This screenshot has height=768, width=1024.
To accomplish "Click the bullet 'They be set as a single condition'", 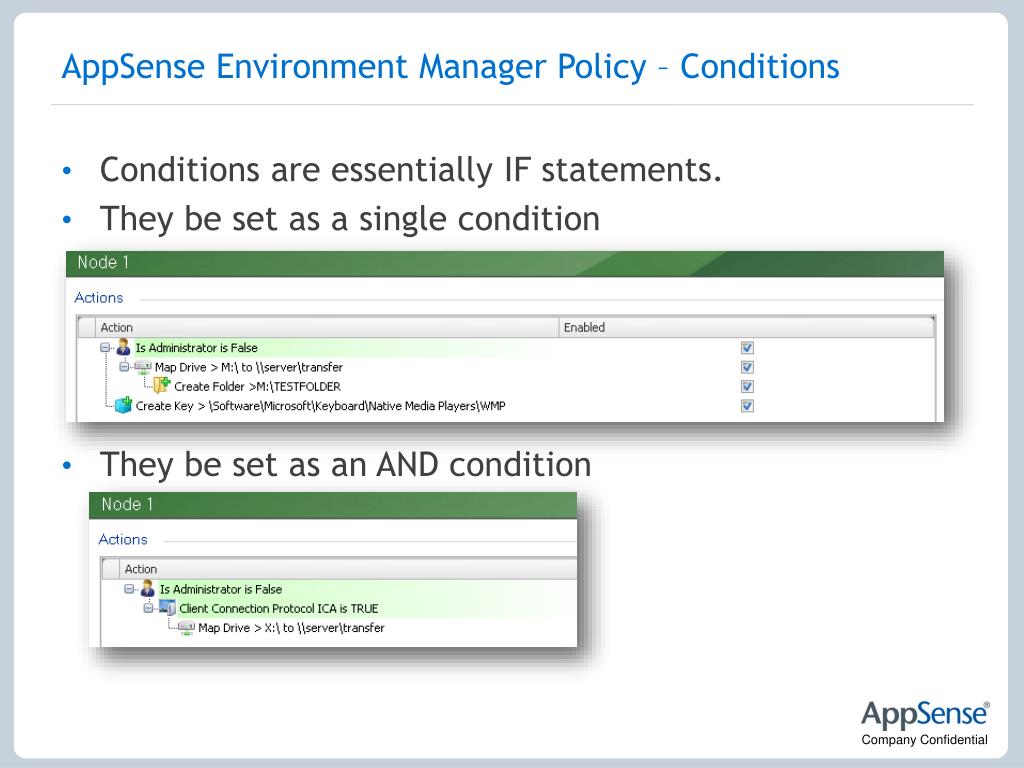I will [x=349, y=219].
